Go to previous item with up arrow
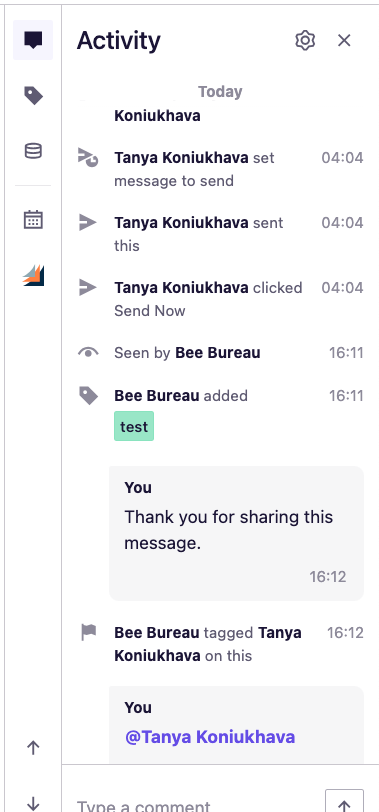The width and height of the screenshot is (379, 812). [x=33, y=747]
